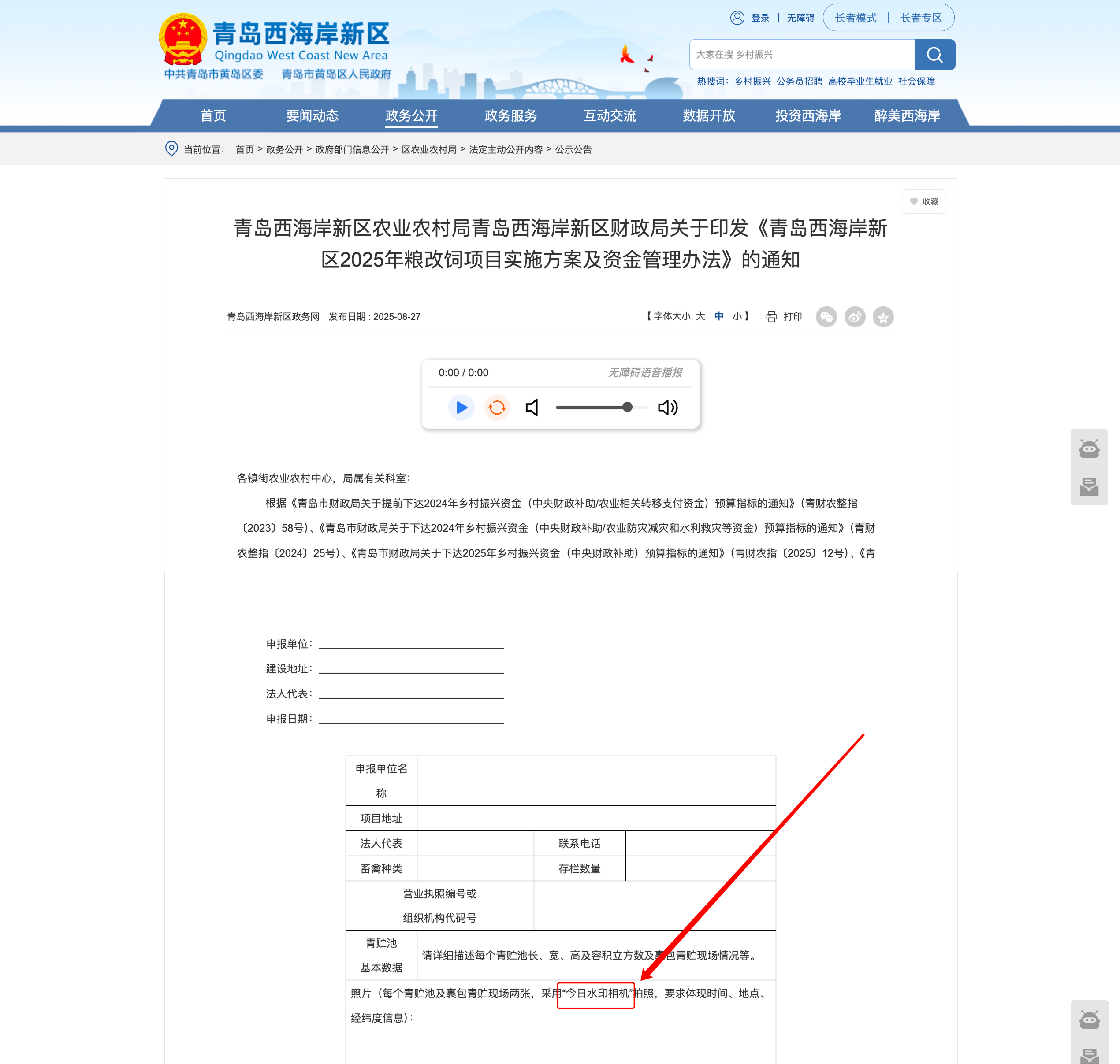
Task: Click the 收藏 favorite button
Action: 924,201
